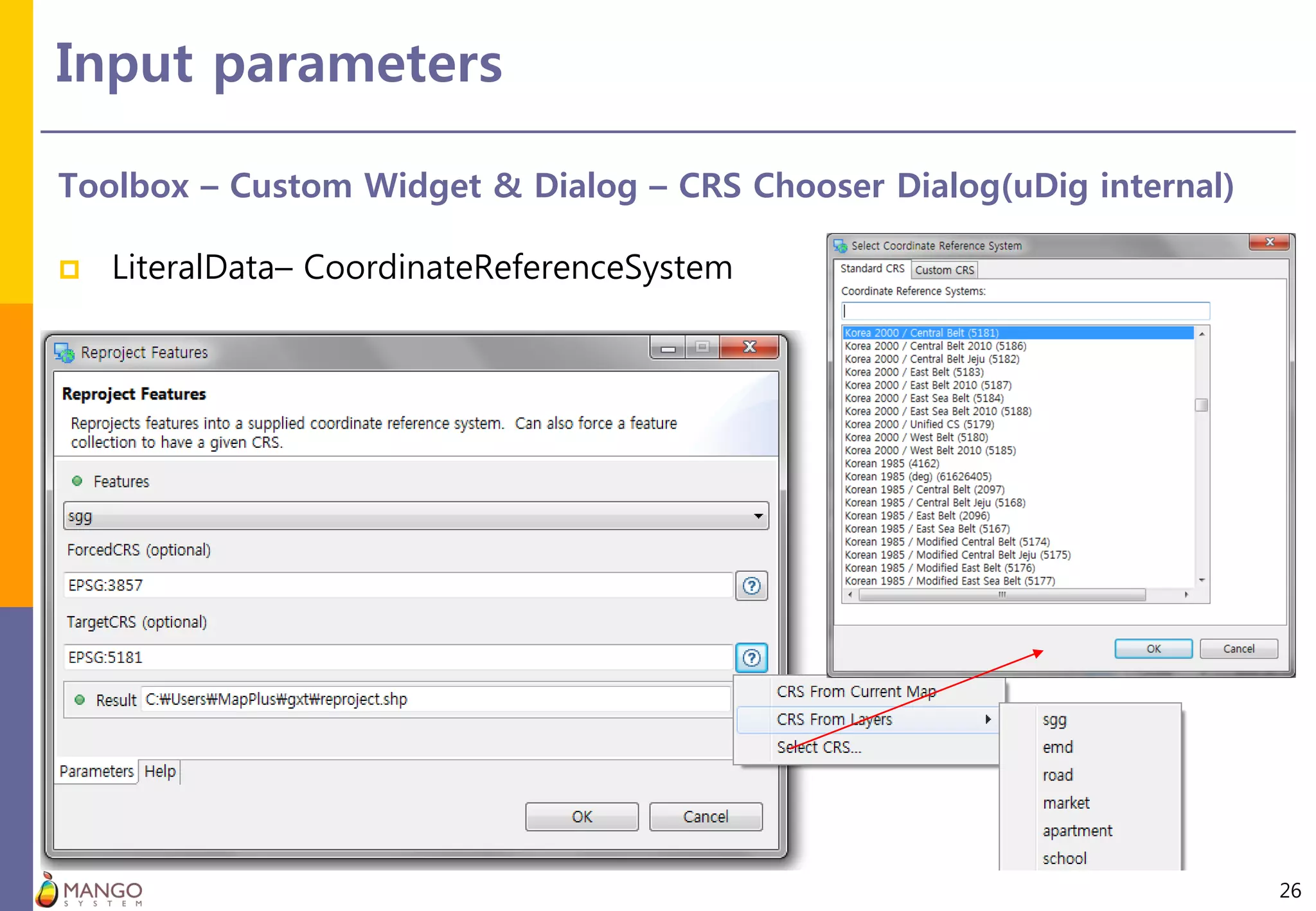The image size is (1316, 911).
Task: Click the Select Coordinate Reference System title icon
Action: (x=840, y=246)
